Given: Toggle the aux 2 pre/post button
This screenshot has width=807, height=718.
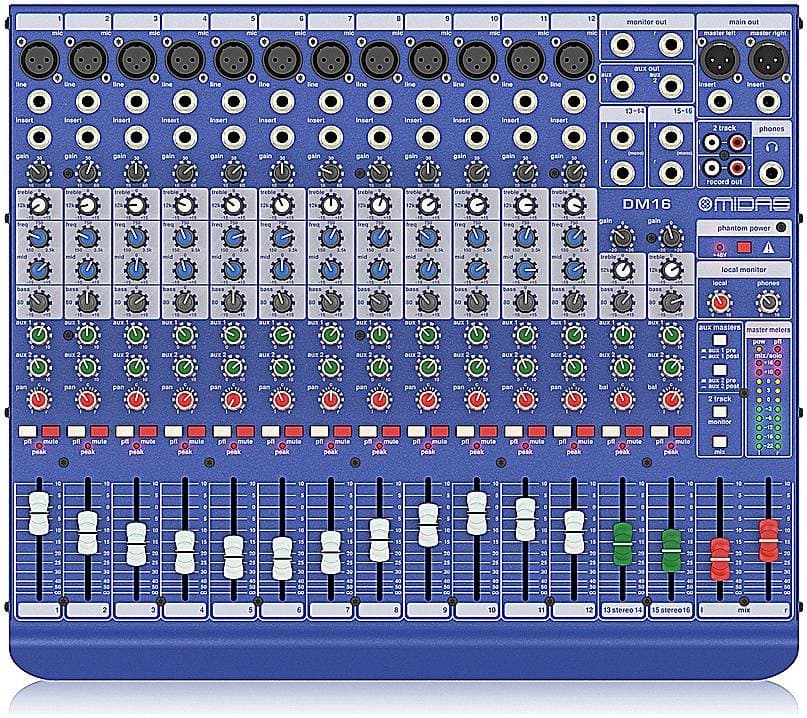Looking at the screenshot, I should [718, 371].
